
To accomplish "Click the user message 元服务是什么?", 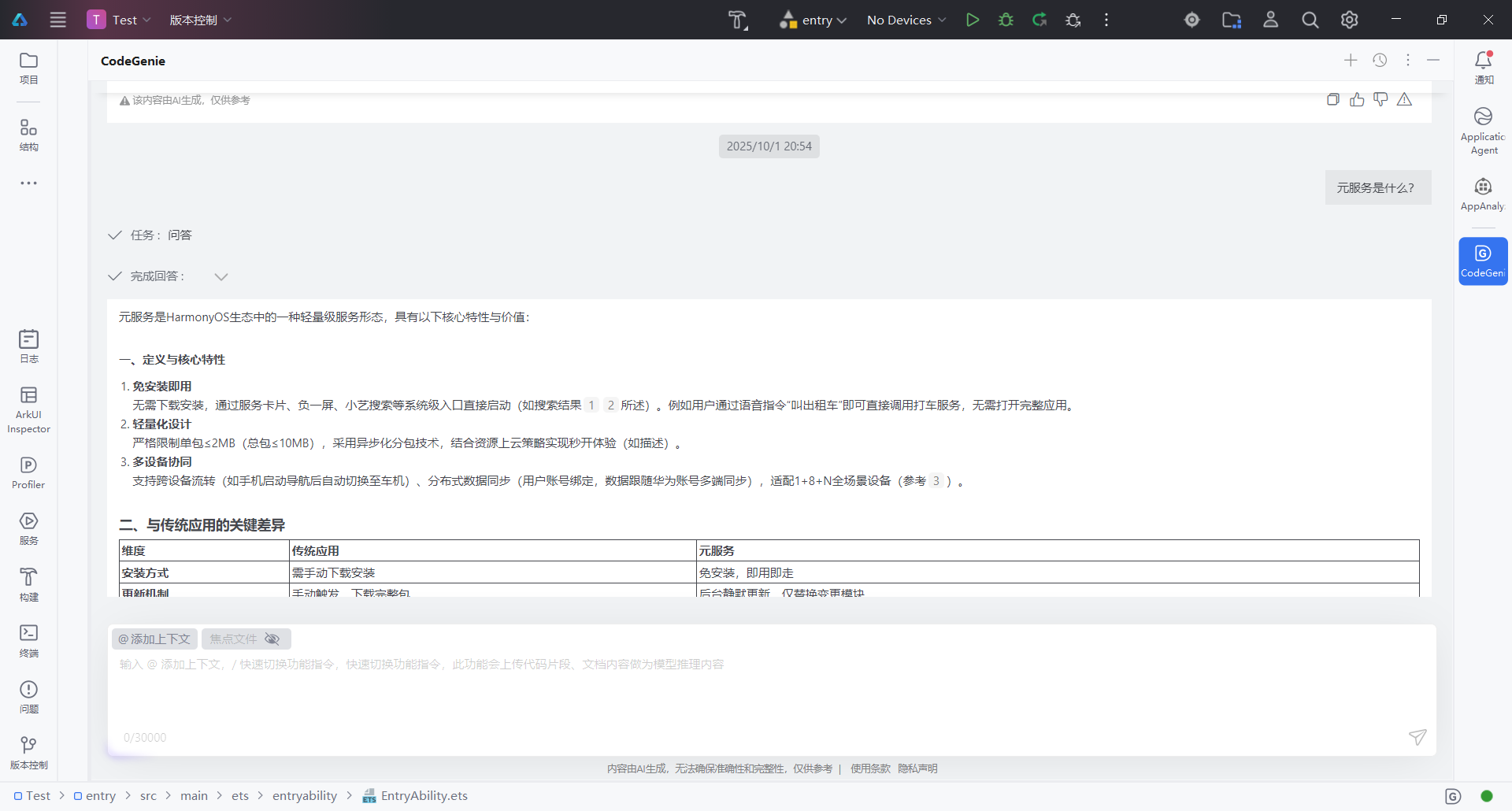I will (1377, 187).
